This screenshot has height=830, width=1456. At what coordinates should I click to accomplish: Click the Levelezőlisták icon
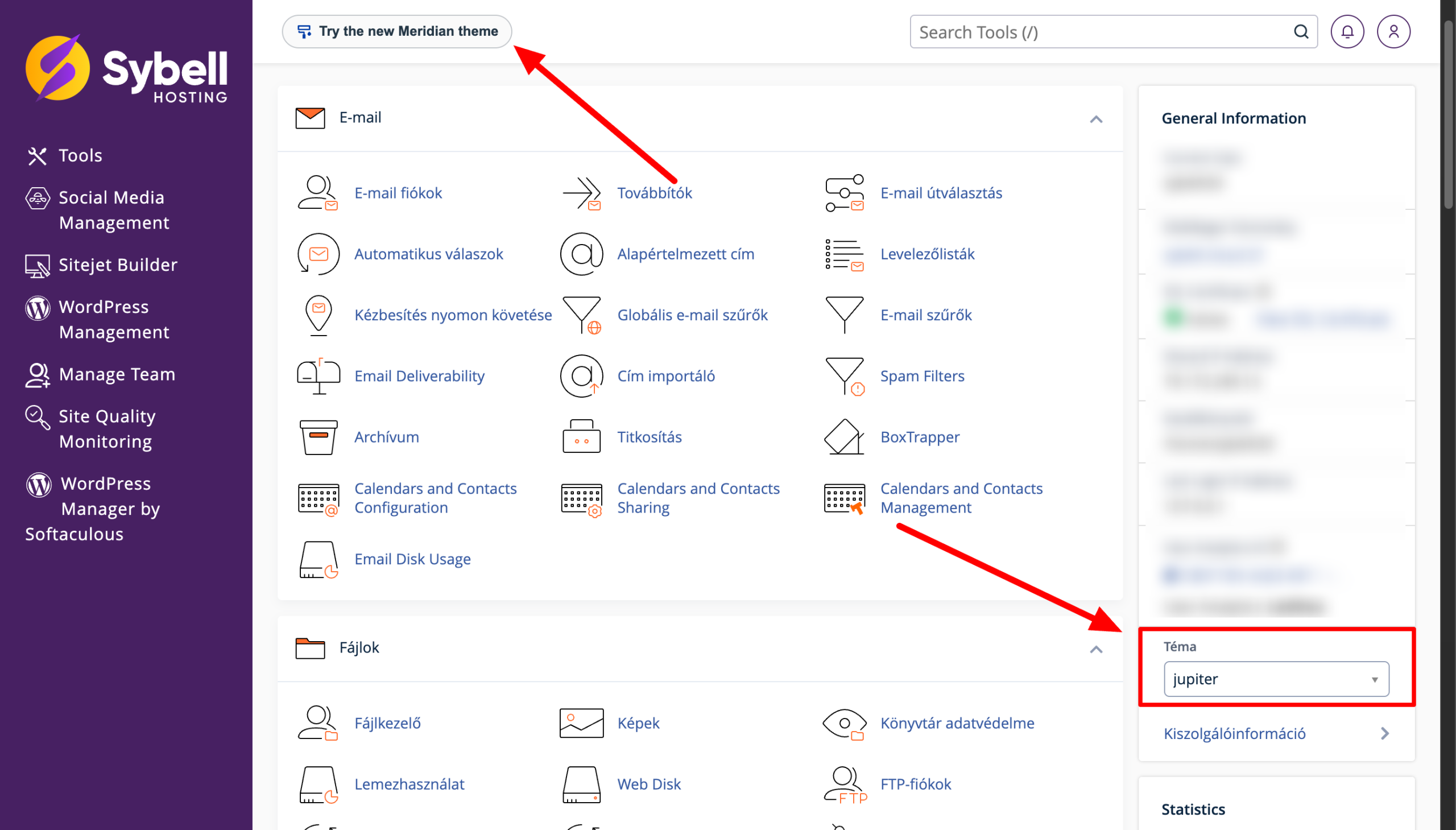(x=844, y=254)
